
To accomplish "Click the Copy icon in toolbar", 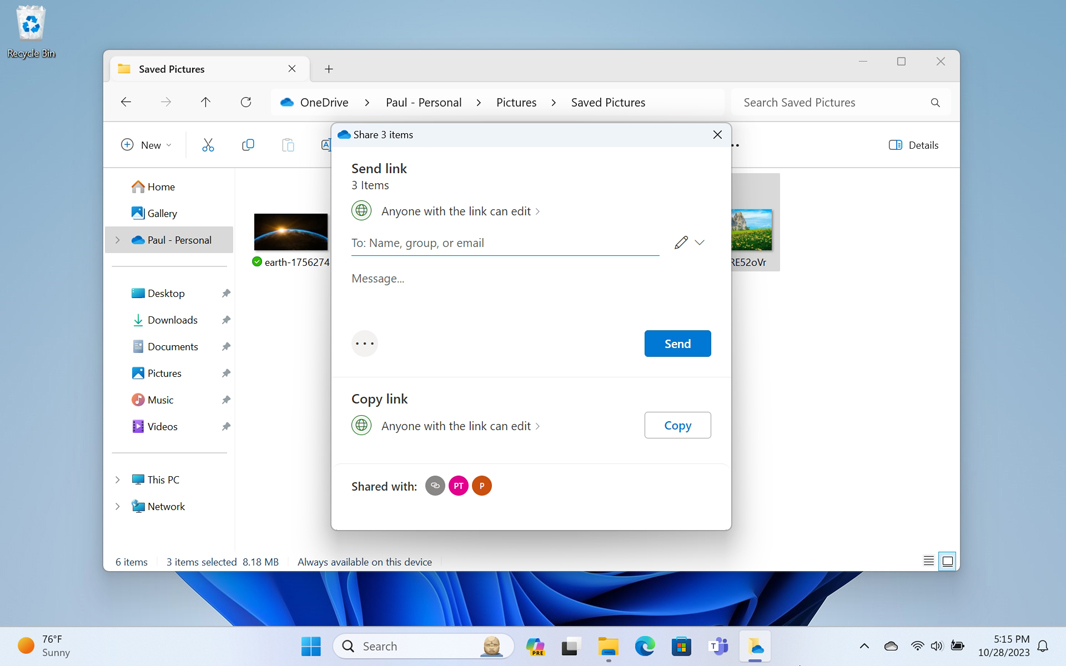I will [x=248, y=145].
